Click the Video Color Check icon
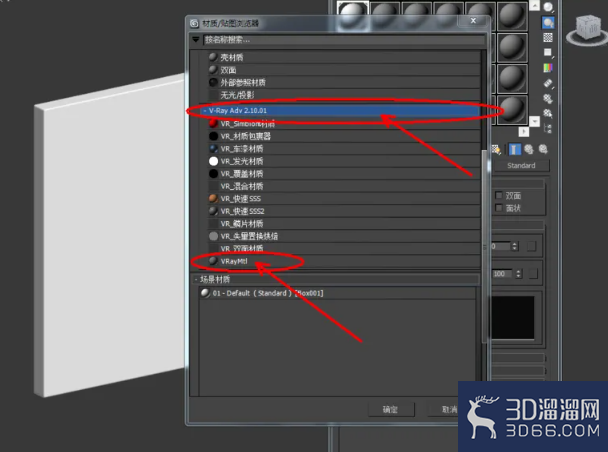The height and width of the screenshot is (452, 608). (x=548, y=68)
